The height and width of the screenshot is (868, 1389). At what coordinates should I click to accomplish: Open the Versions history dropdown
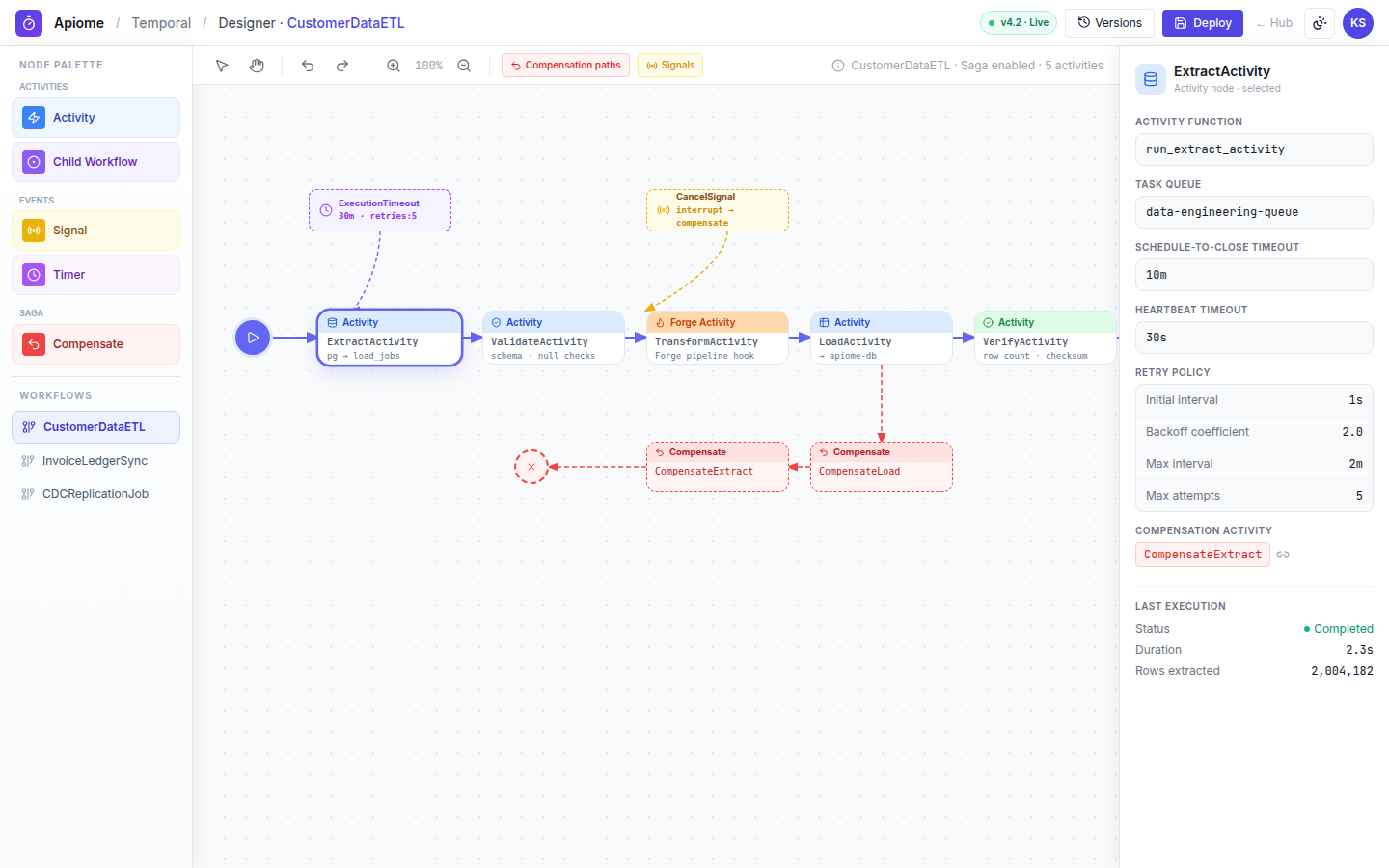click(x=1109, y=23)
